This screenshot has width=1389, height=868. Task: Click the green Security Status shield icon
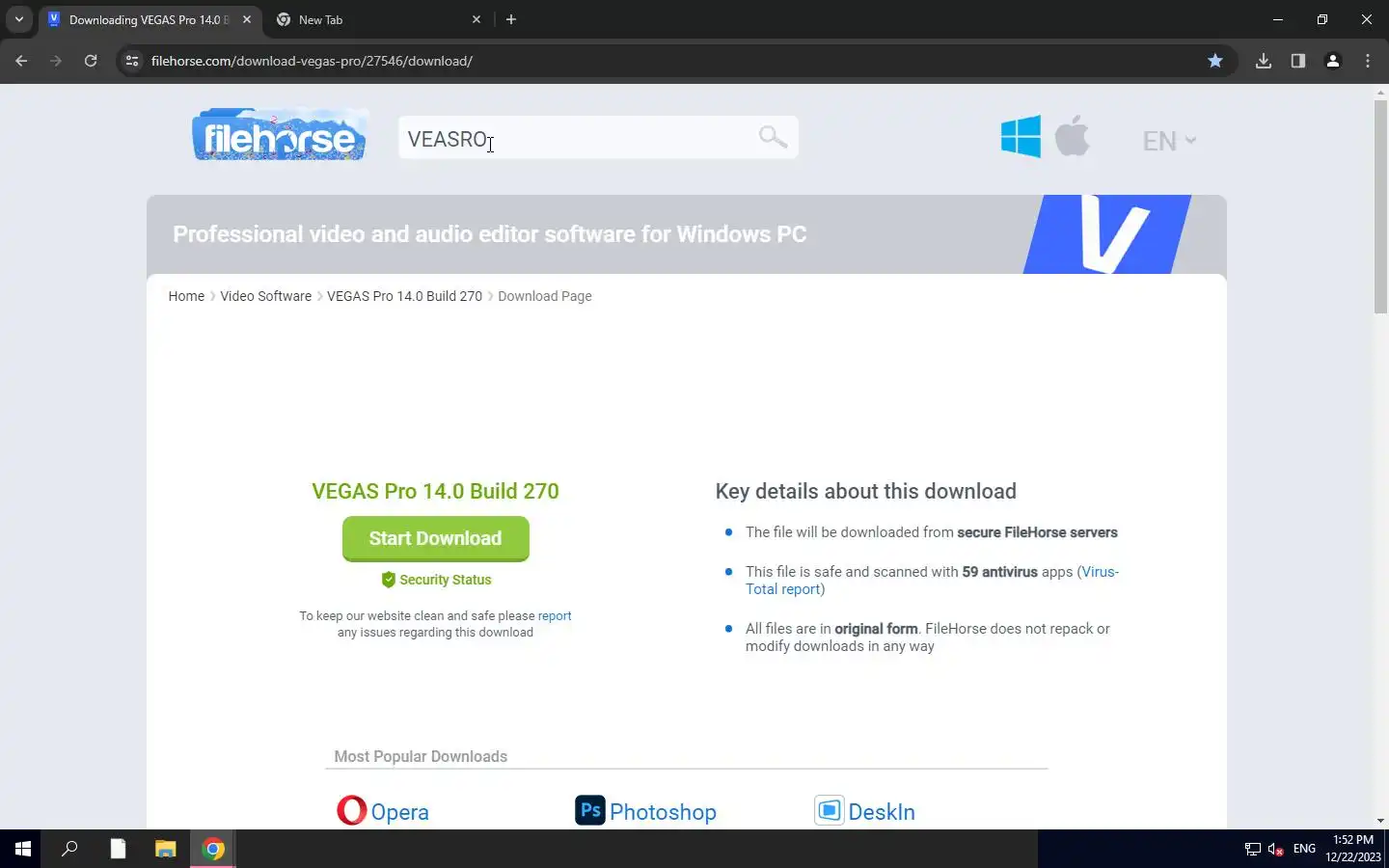click(388, 580)
